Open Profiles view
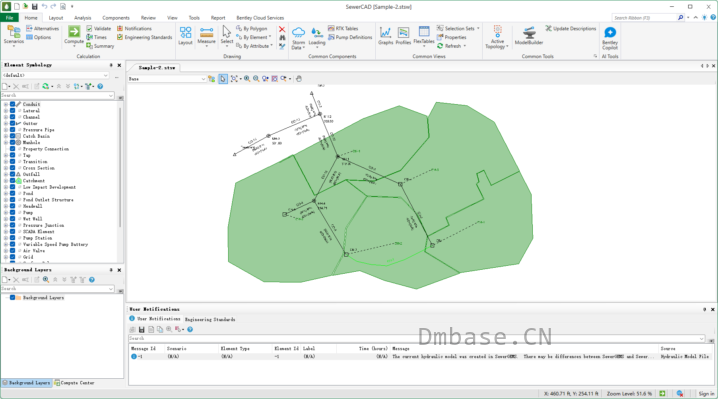The height and width of the screenshot is (399, 718). click(x=403, y=35)
